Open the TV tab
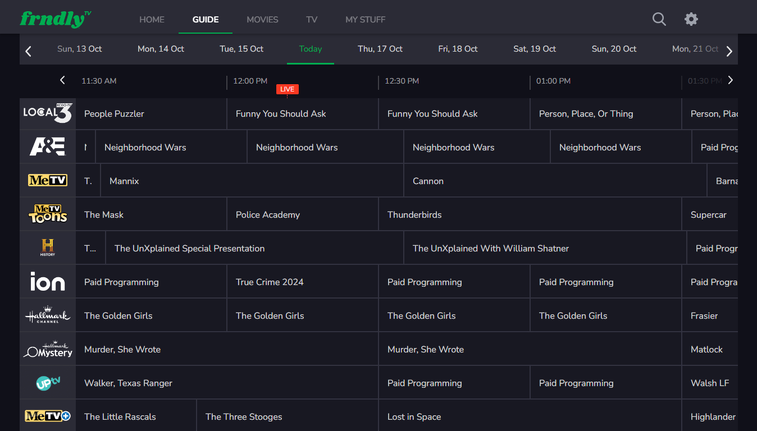757x431 pixels. (x=311, y=20)
